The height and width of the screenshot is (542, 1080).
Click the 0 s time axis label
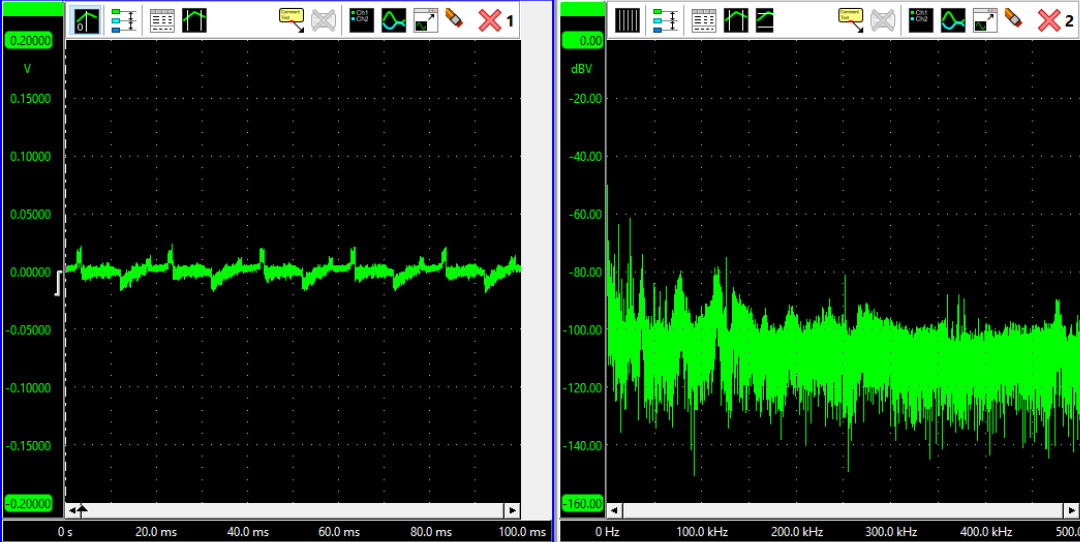tap(65, 532)
